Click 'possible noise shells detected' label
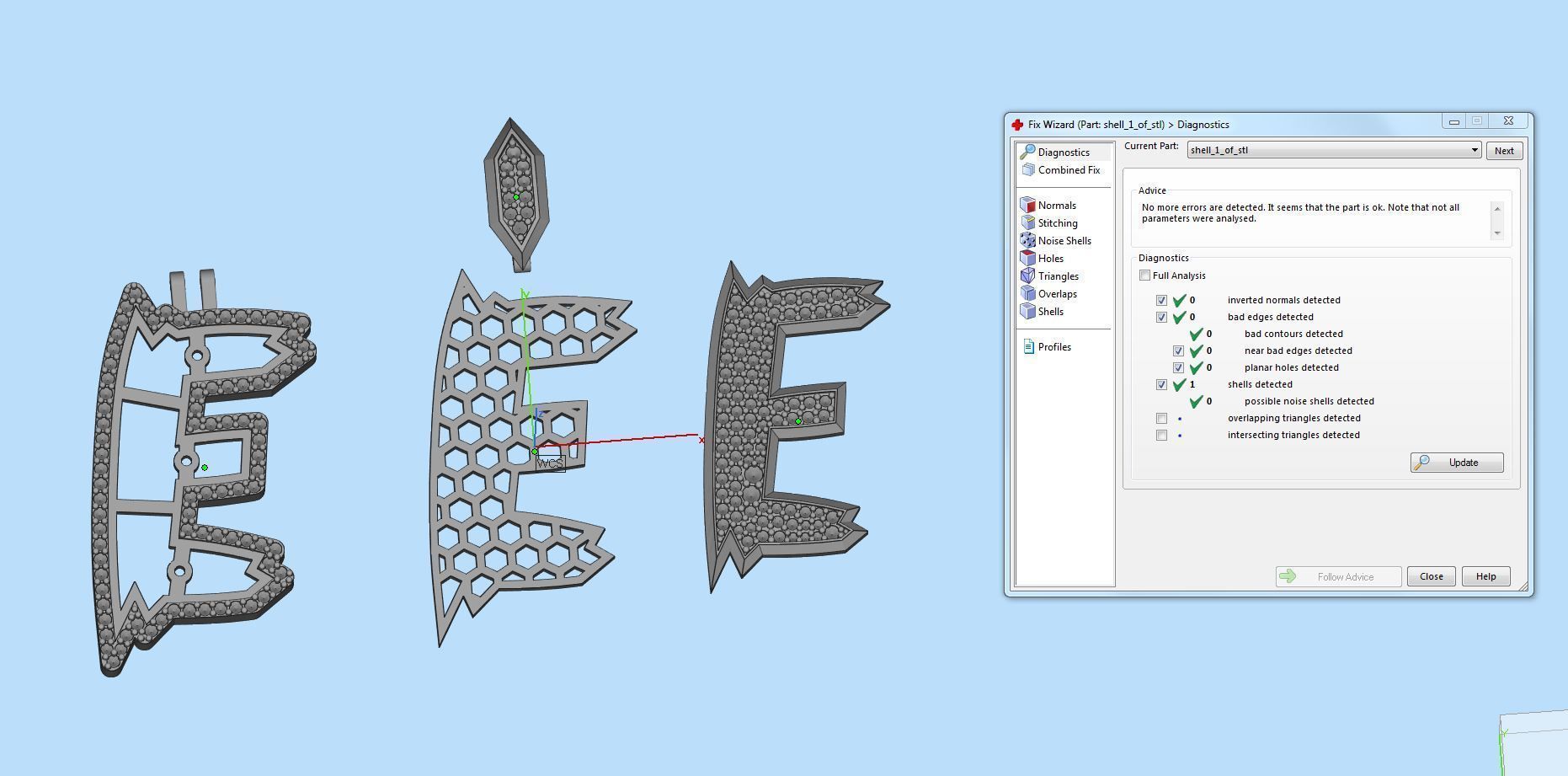This screenshot has height=776, width=1568. point(1309,401)
